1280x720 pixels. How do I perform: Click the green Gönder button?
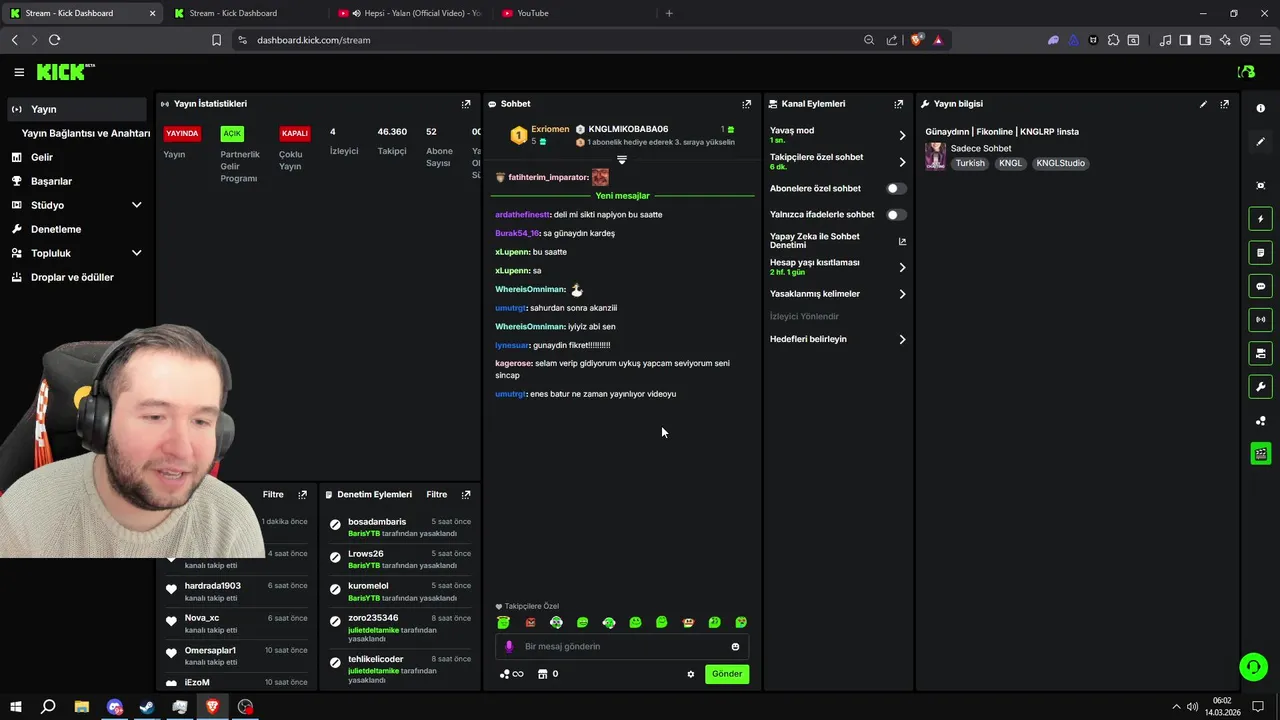point(727,674)
